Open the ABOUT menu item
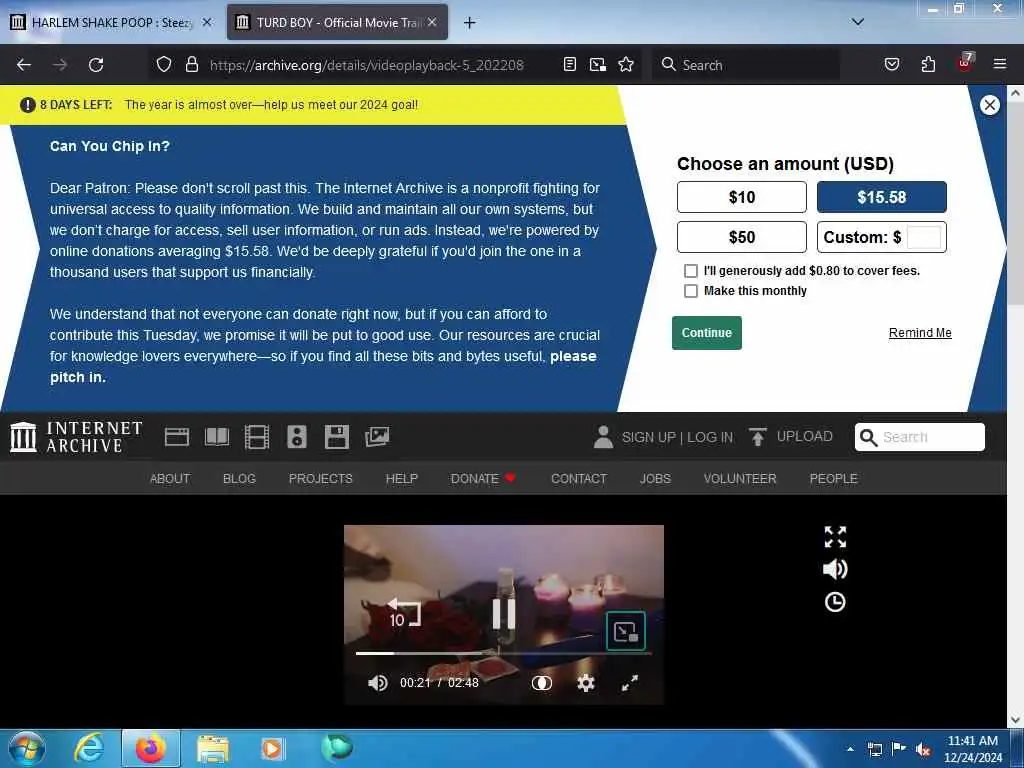Image resolution: width=1024 pixels, height=768 pixels. [170, 479]
